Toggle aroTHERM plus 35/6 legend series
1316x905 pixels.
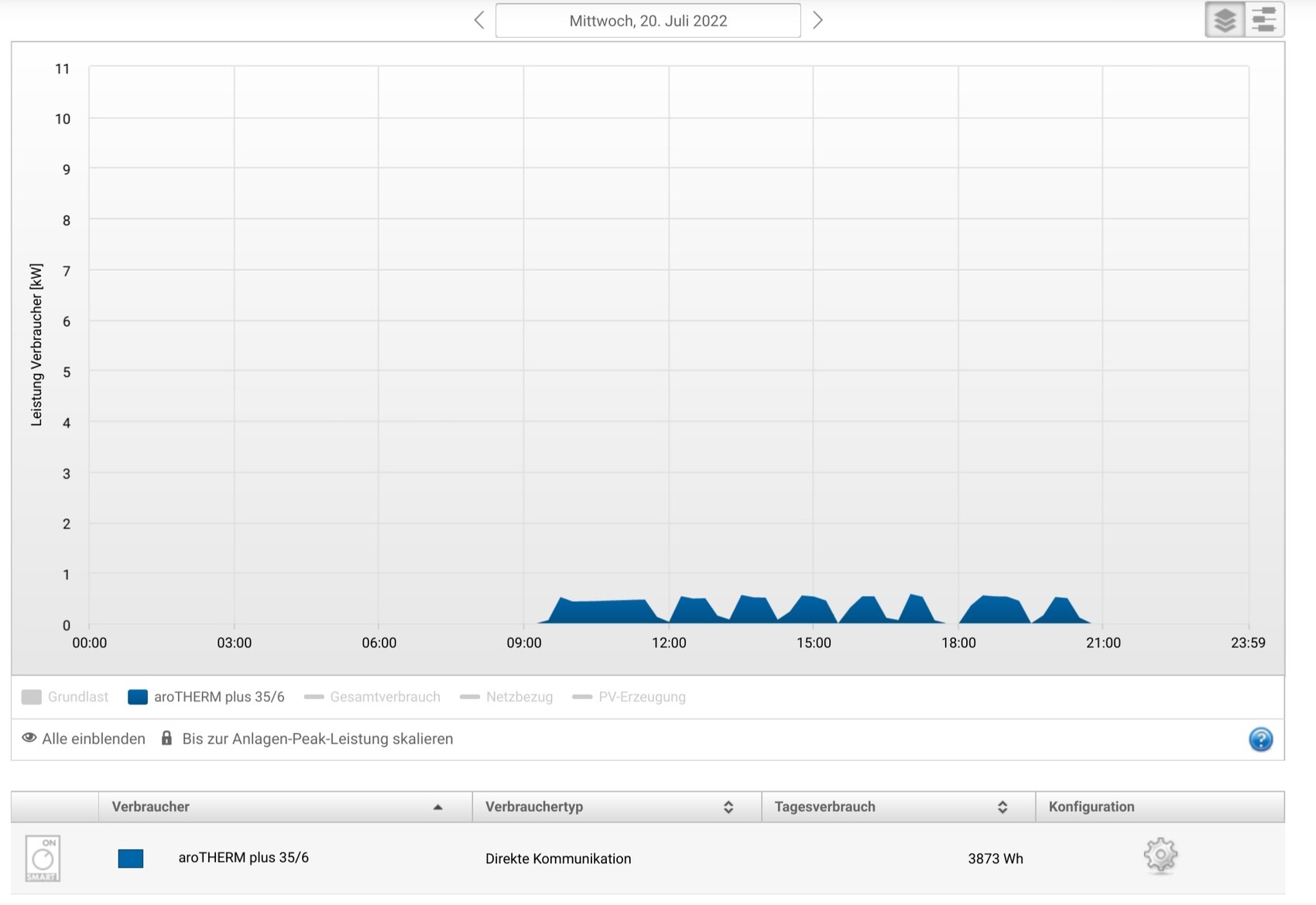(207, 697)
